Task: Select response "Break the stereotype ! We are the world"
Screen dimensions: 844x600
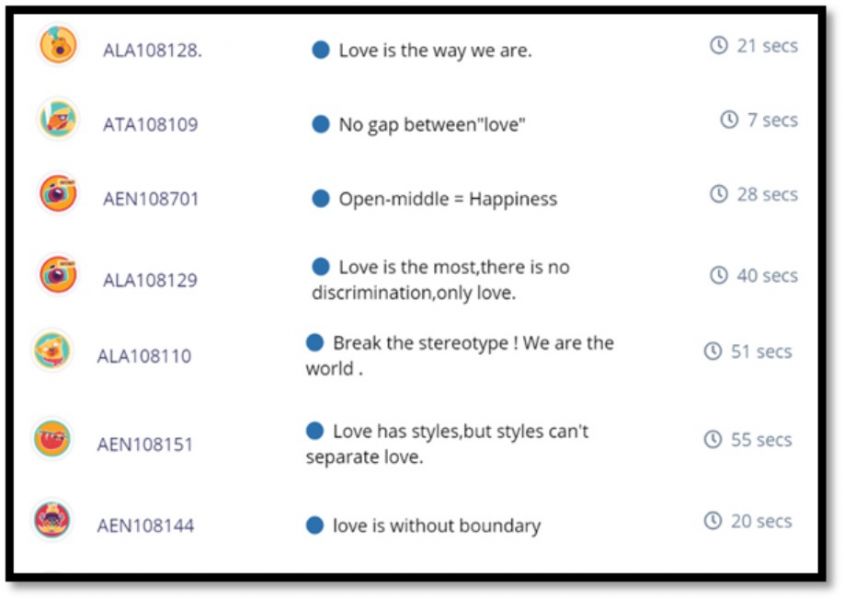Action: point(460,355)
